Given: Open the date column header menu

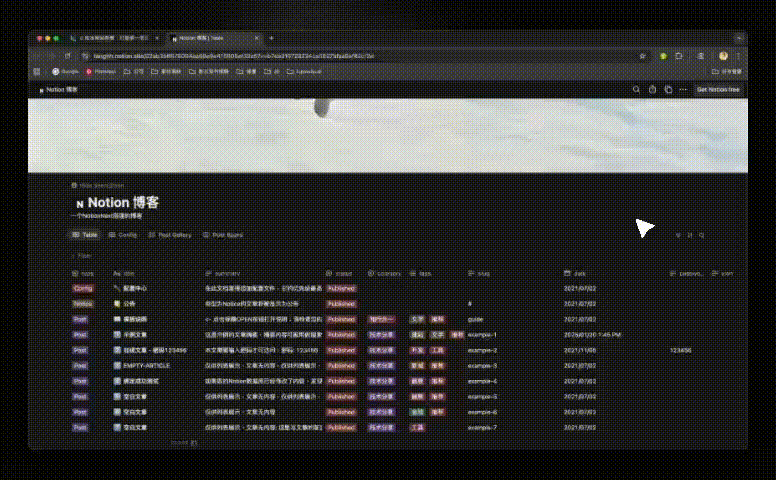Looking at the screenshot, I should 575,274.
